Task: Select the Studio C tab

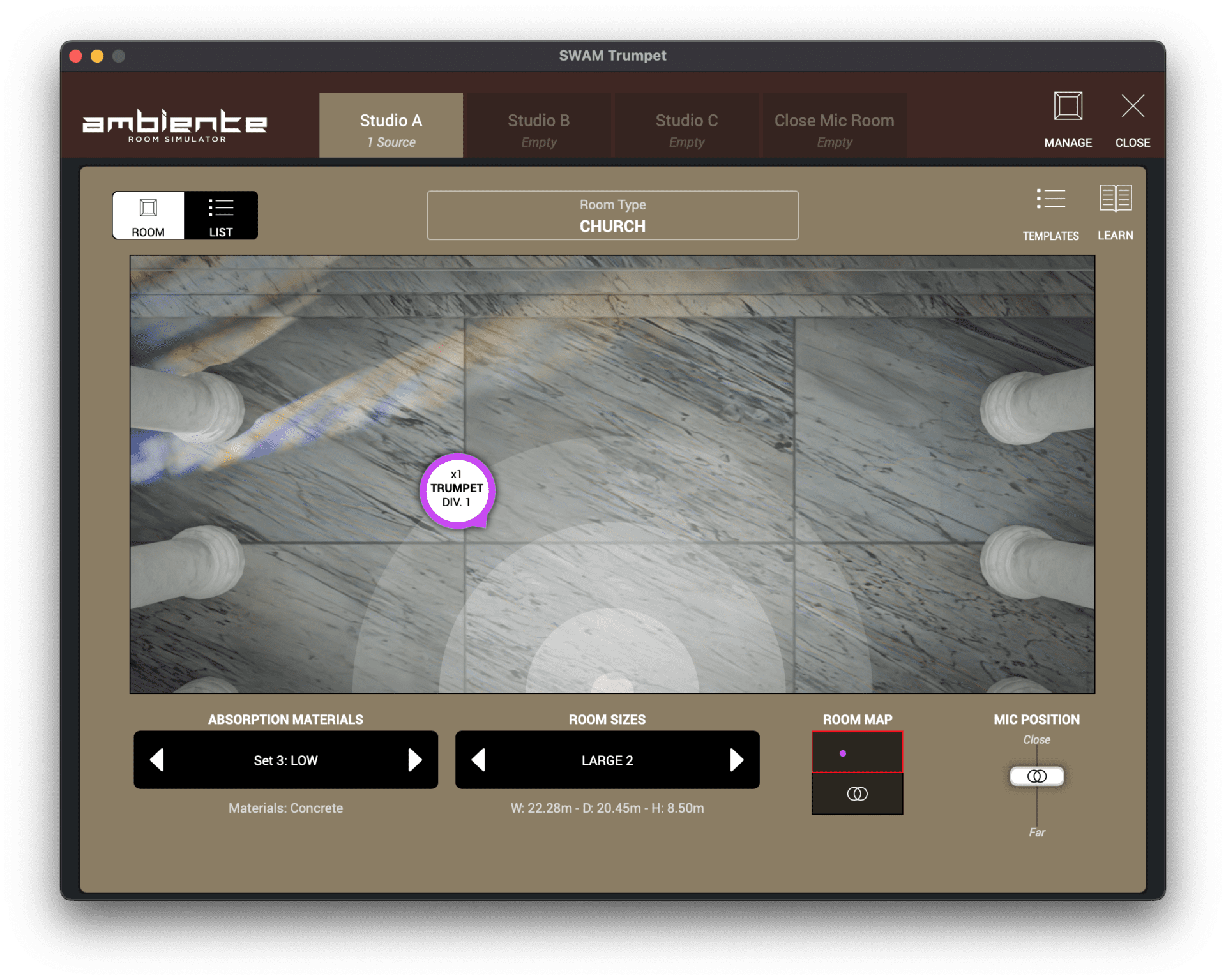Action: coord(686,125)
